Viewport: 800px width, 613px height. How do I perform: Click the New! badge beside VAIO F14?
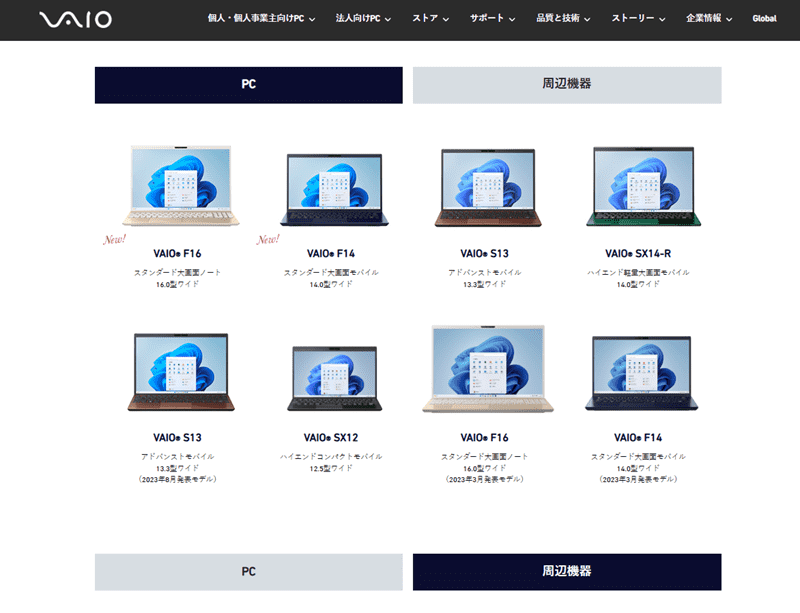pyautogui.click(x=268, y=239)
